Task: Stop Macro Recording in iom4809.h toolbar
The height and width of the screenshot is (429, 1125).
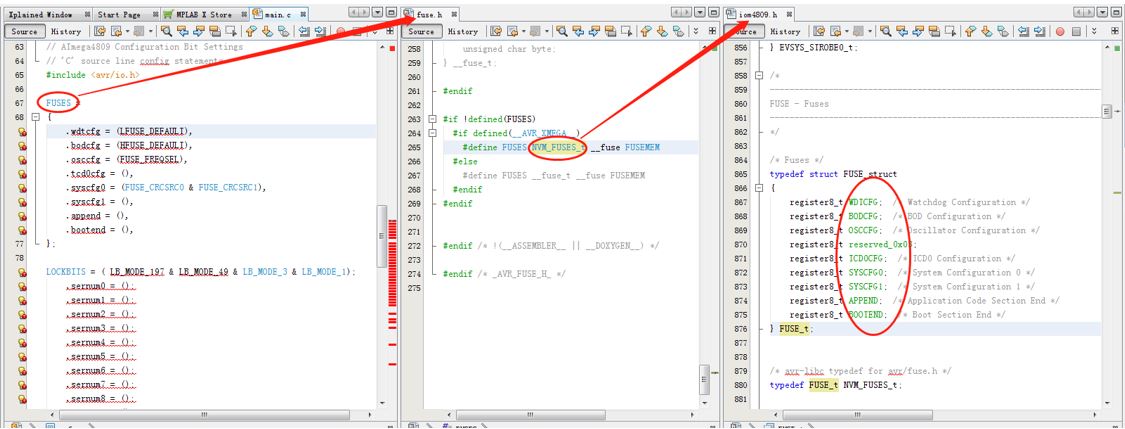Action: (x=1076, y=32)
